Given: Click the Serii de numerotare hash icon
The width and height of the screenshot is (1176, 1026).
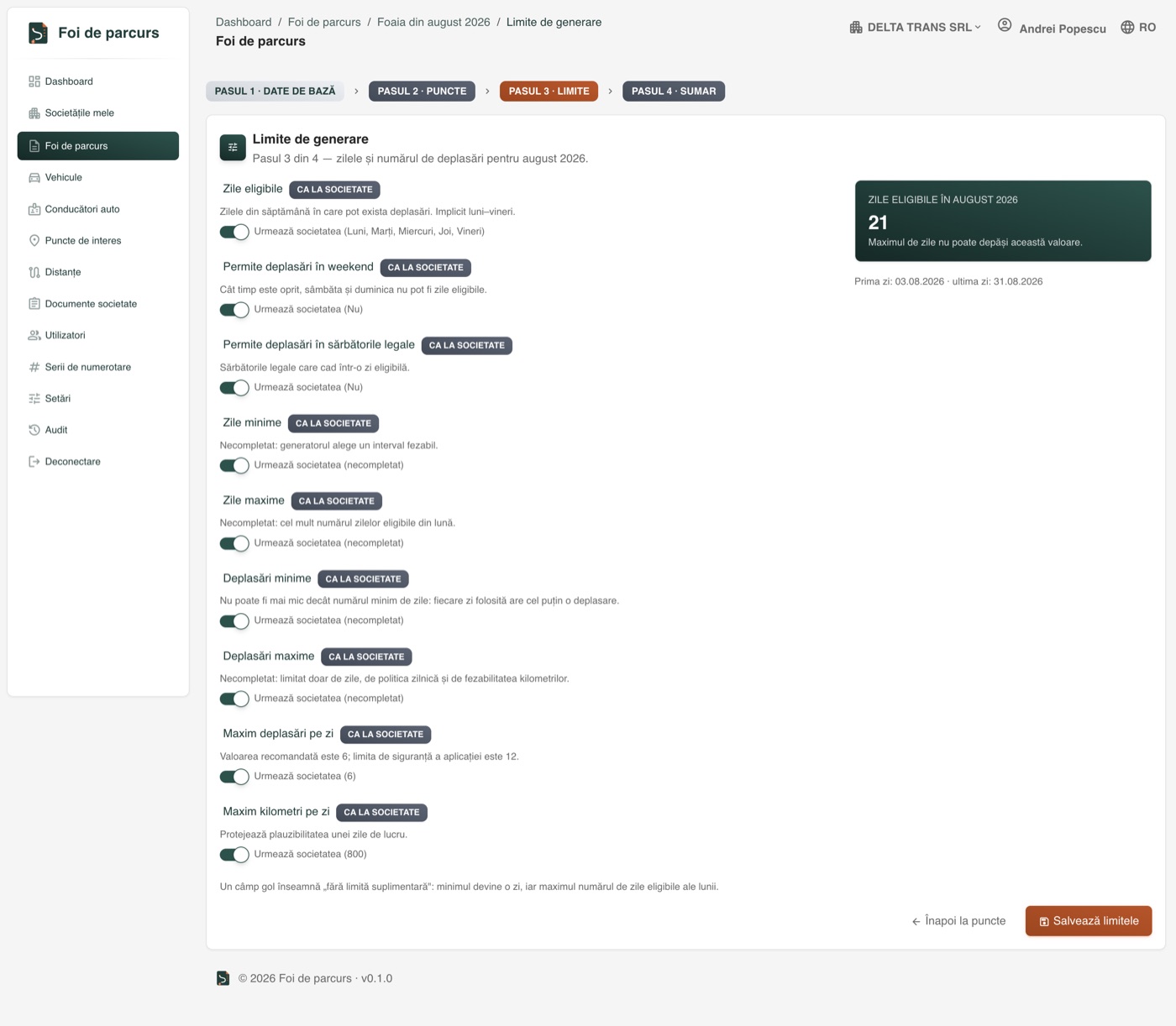Looking at the screenshot, I should tap(34, 367).
